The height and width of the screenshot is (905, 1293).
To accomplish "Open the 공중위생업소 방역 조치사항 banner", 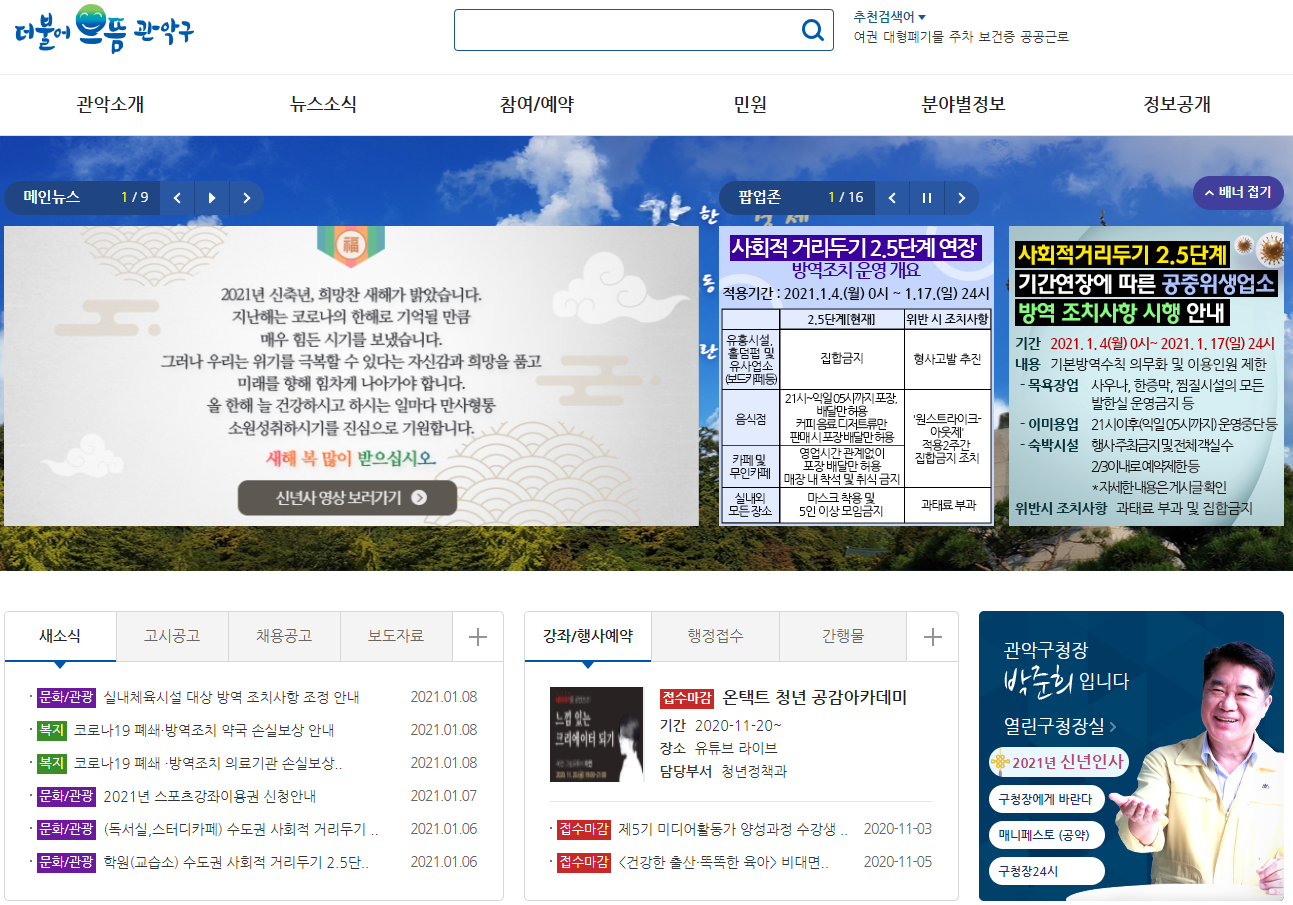I will click(x=1146, y=375).
